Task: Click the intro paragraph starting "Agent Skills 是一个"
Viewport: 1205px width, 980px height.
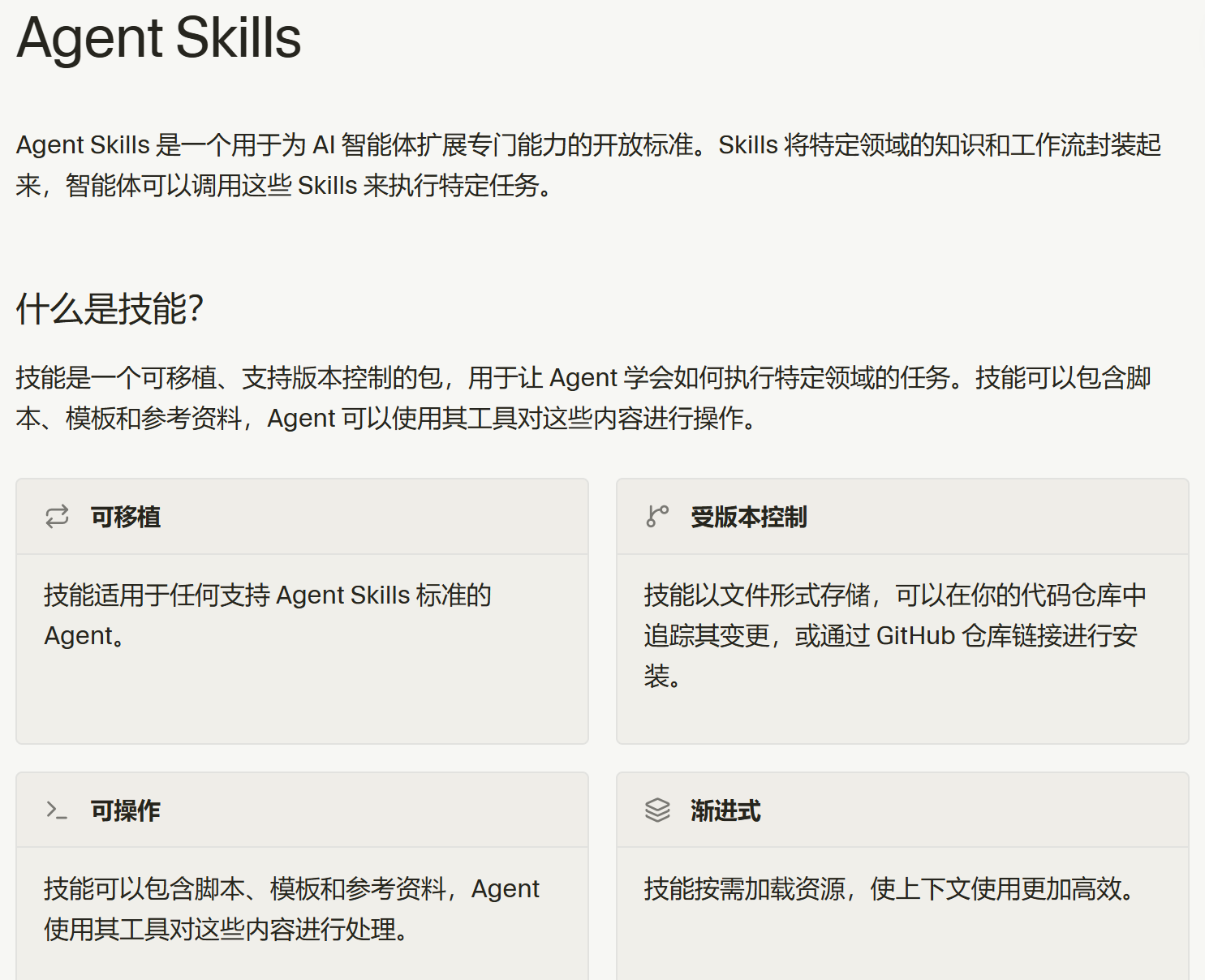Action: 589,165
